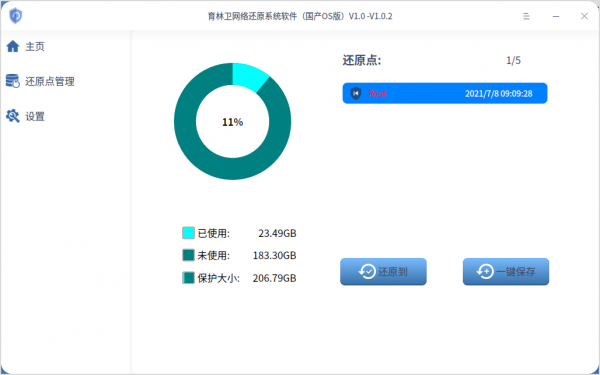
Task: Click the restore point database icon
Action: (13, 81)
